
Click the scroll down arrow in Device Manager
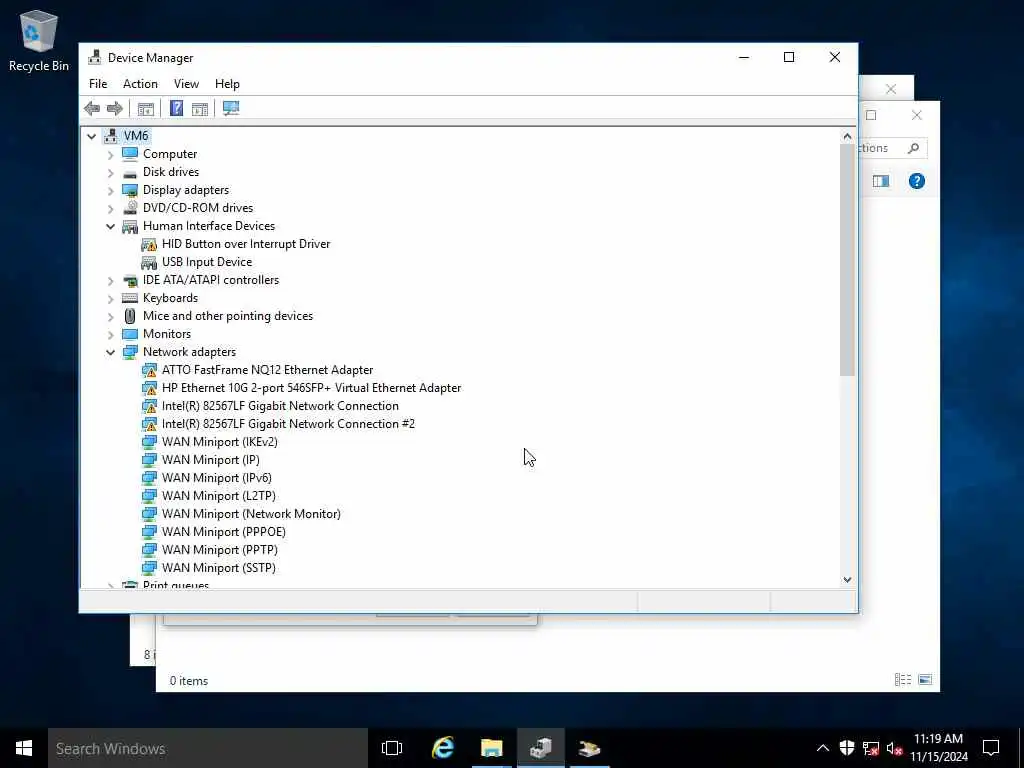click(847, 579)
